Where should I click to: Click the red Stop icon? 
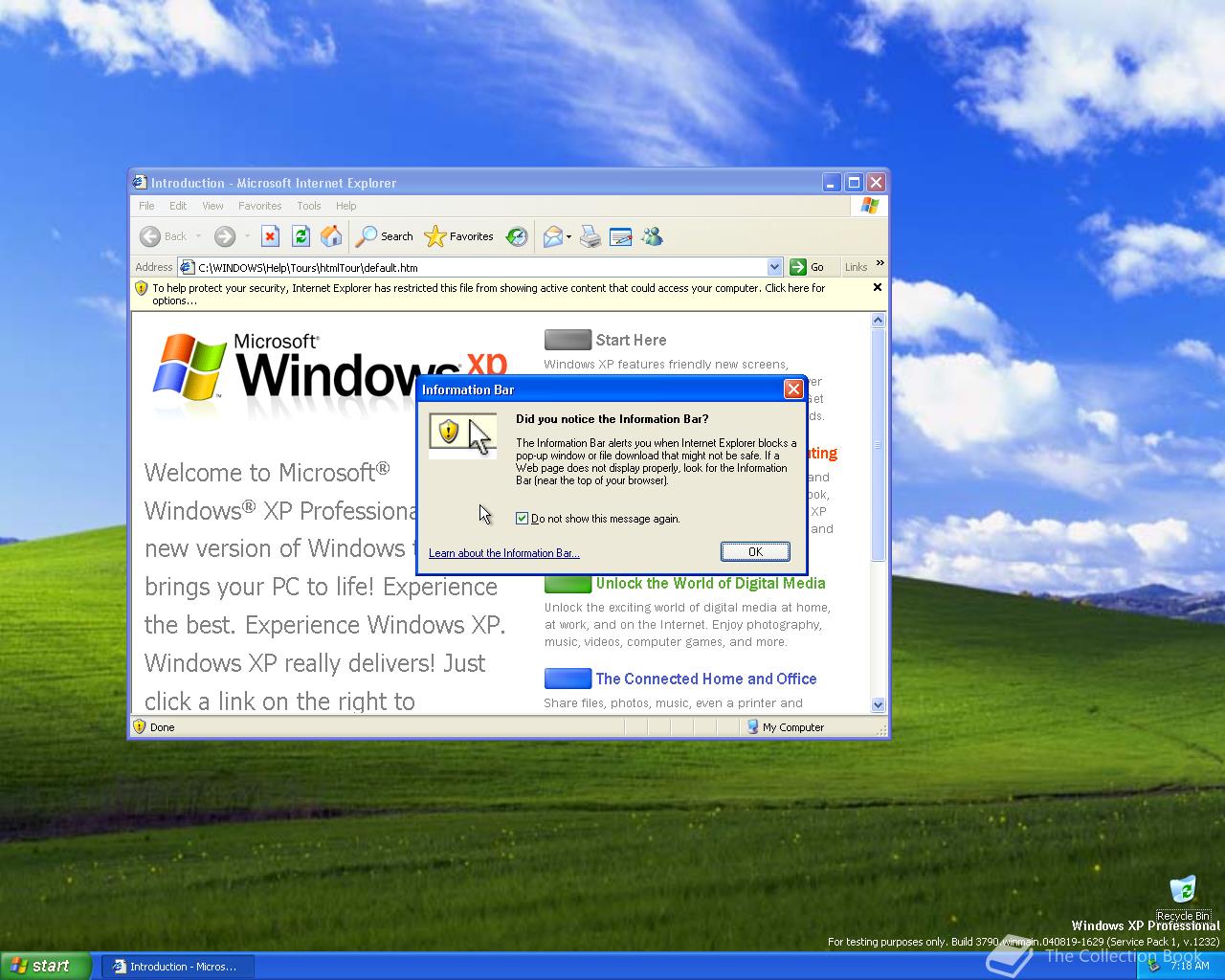(x=270, y=236)
